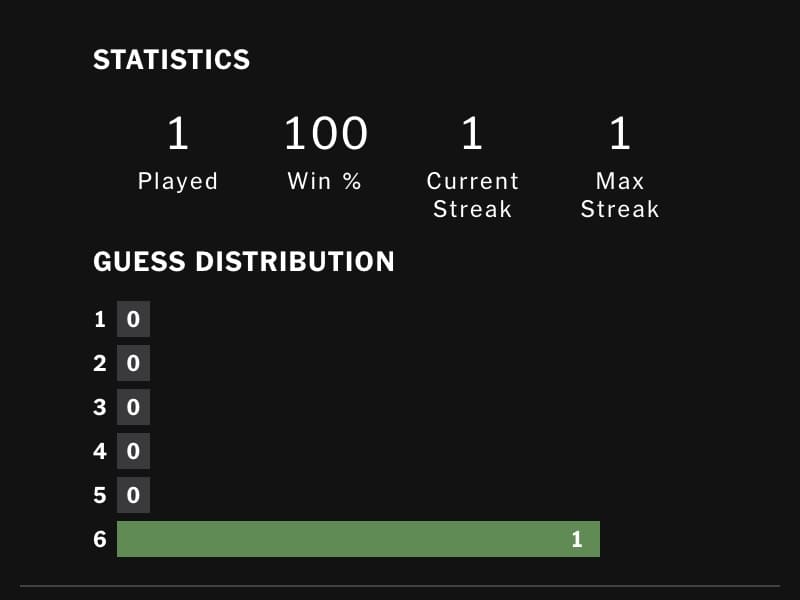Screen dimensions: 800x600
Task: Select the row label number 6
Action: pyautogui.click(x=100, y=539)
